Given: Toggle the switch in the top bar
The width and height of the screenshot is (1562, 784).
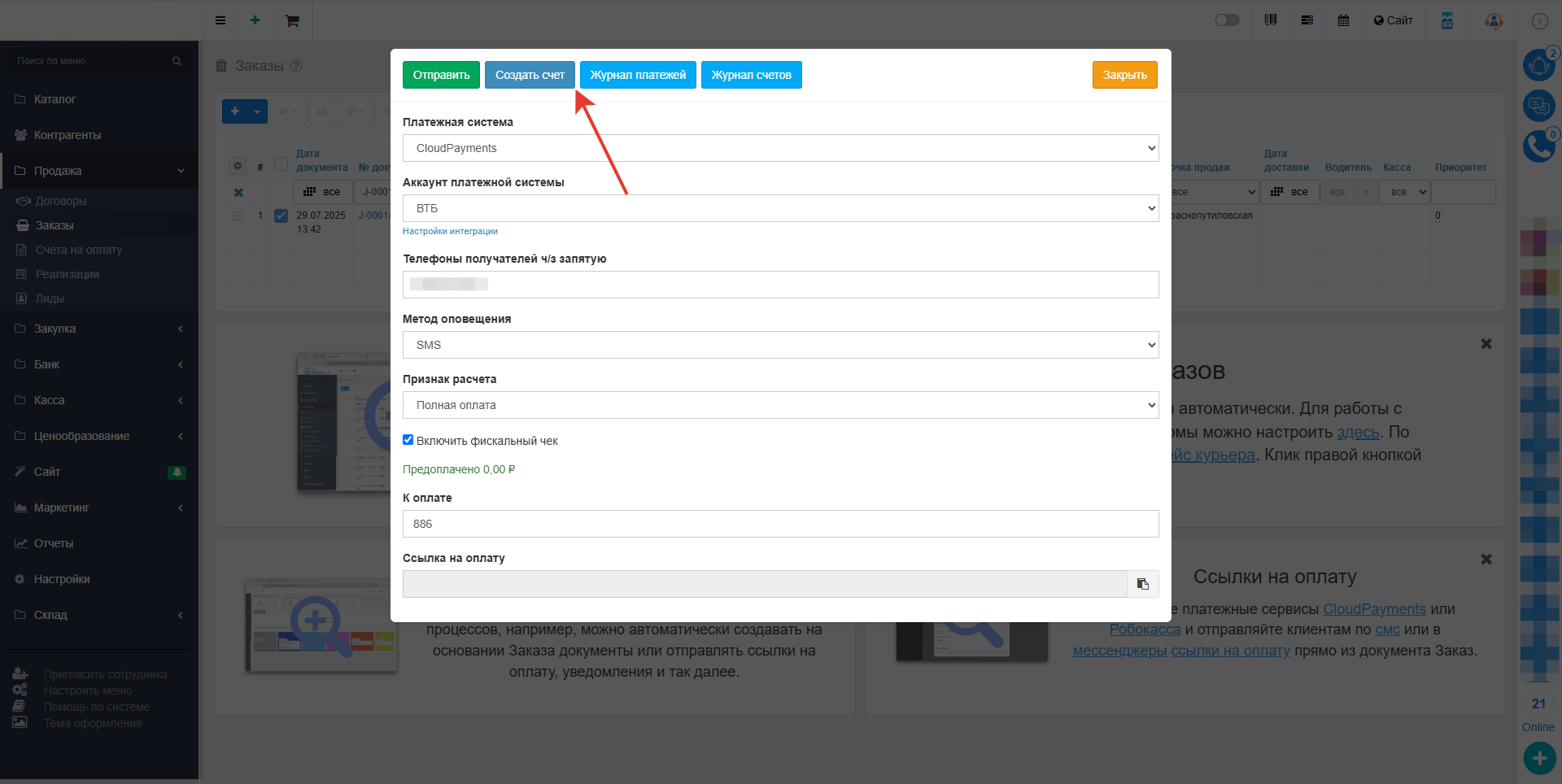Looking at the screenshot, I should click(x=1227, y=20).
